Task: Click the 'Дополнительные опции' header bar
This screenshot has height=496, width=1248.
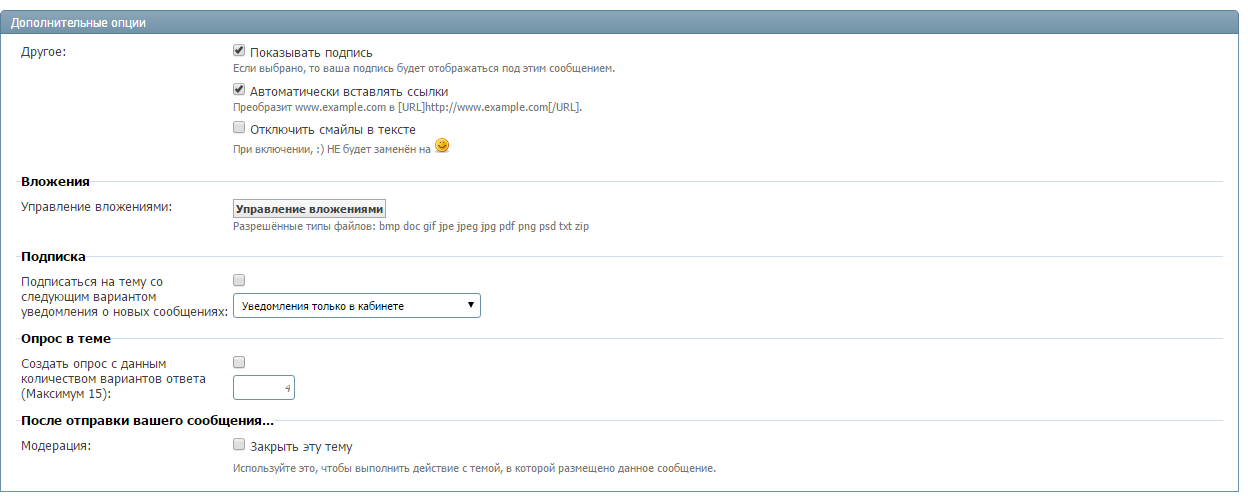Action: click(x=623, y=23)
